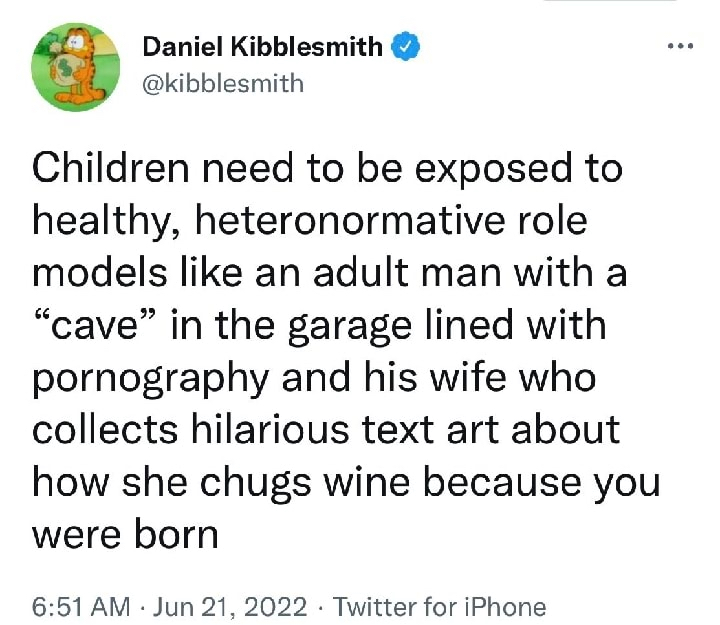Click the word "collects" in the tweet
The width and height of the screenshot is (720, 625).
[101, 431]
